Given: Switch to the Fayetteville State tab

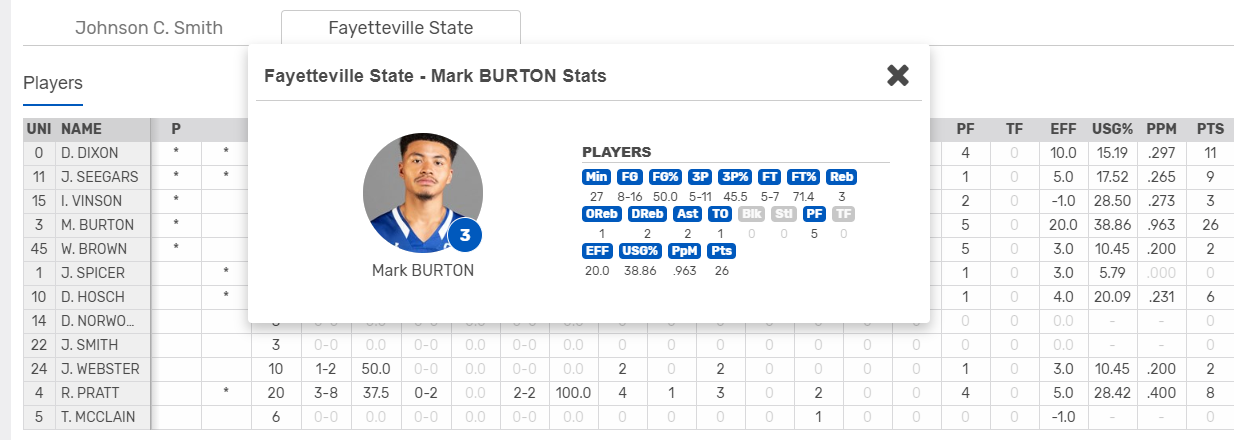Looking at the screenshot, I should pos(401,27).
